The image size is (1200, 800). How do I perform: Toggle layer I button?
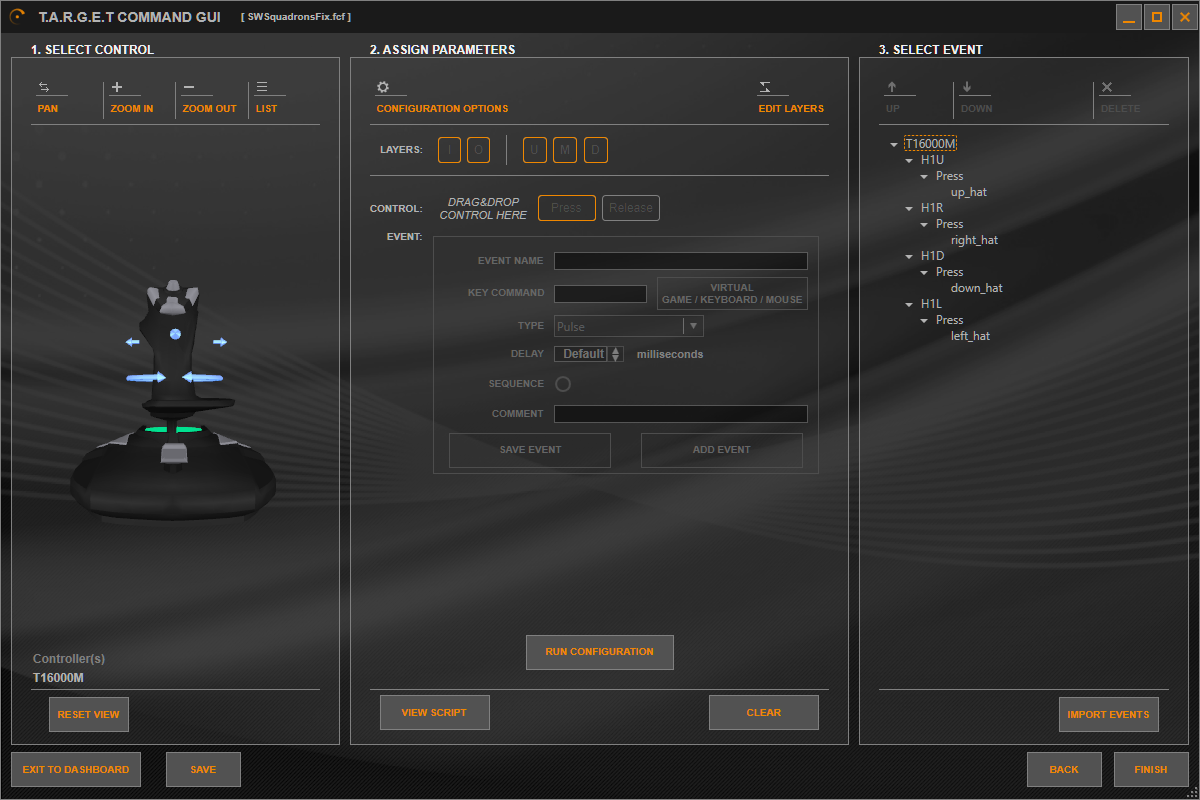tap(449, 150)
